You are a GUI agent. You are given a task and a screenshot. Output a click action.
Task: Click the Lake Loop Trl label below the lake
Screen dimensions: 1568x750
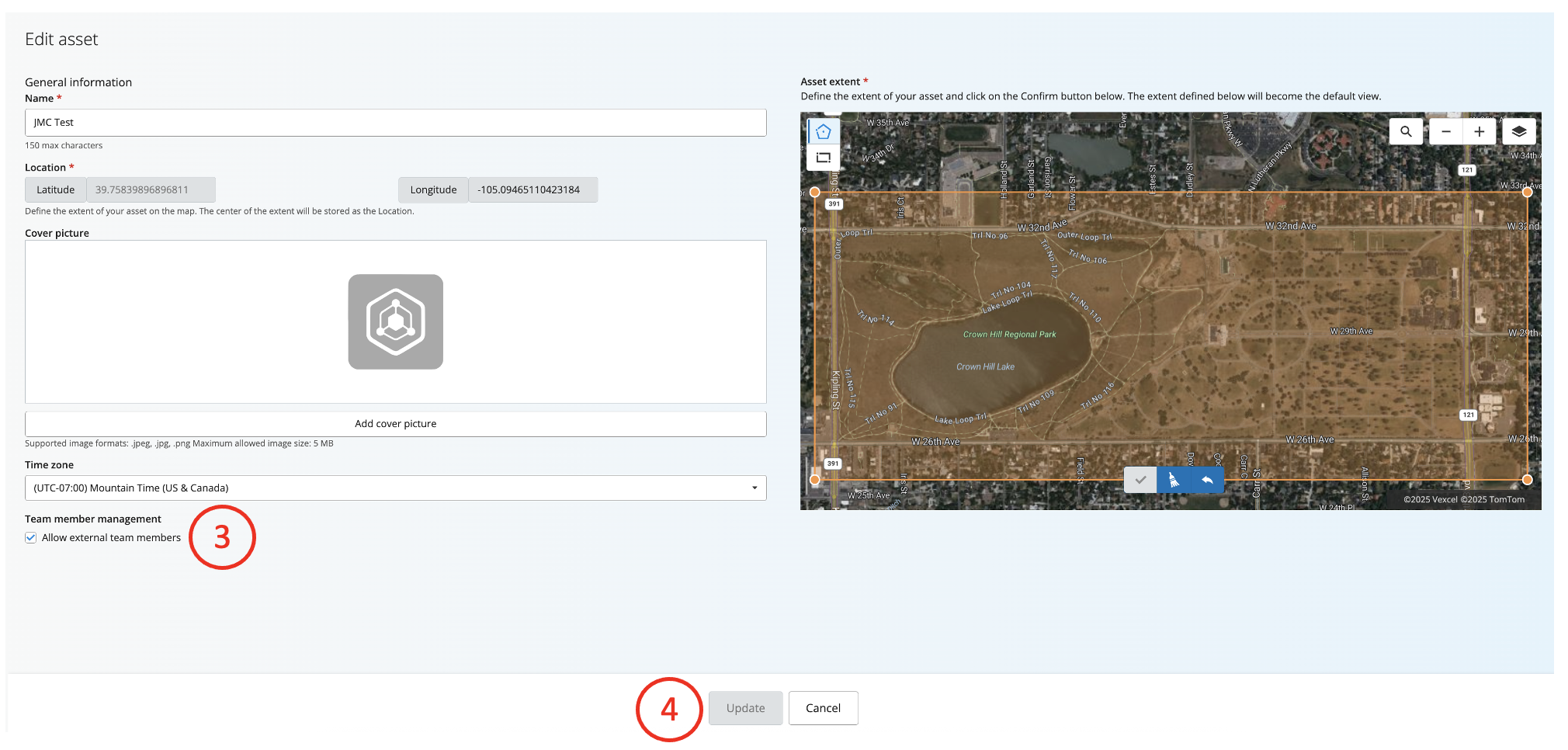point(960,419)
